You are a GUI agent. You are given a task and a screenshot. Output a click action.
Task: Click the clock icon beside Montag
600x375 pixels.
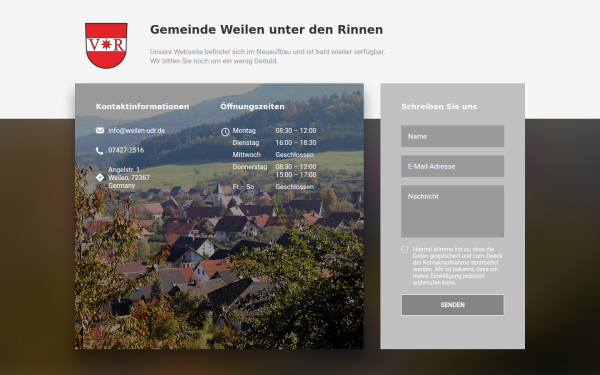coord(225,132)
